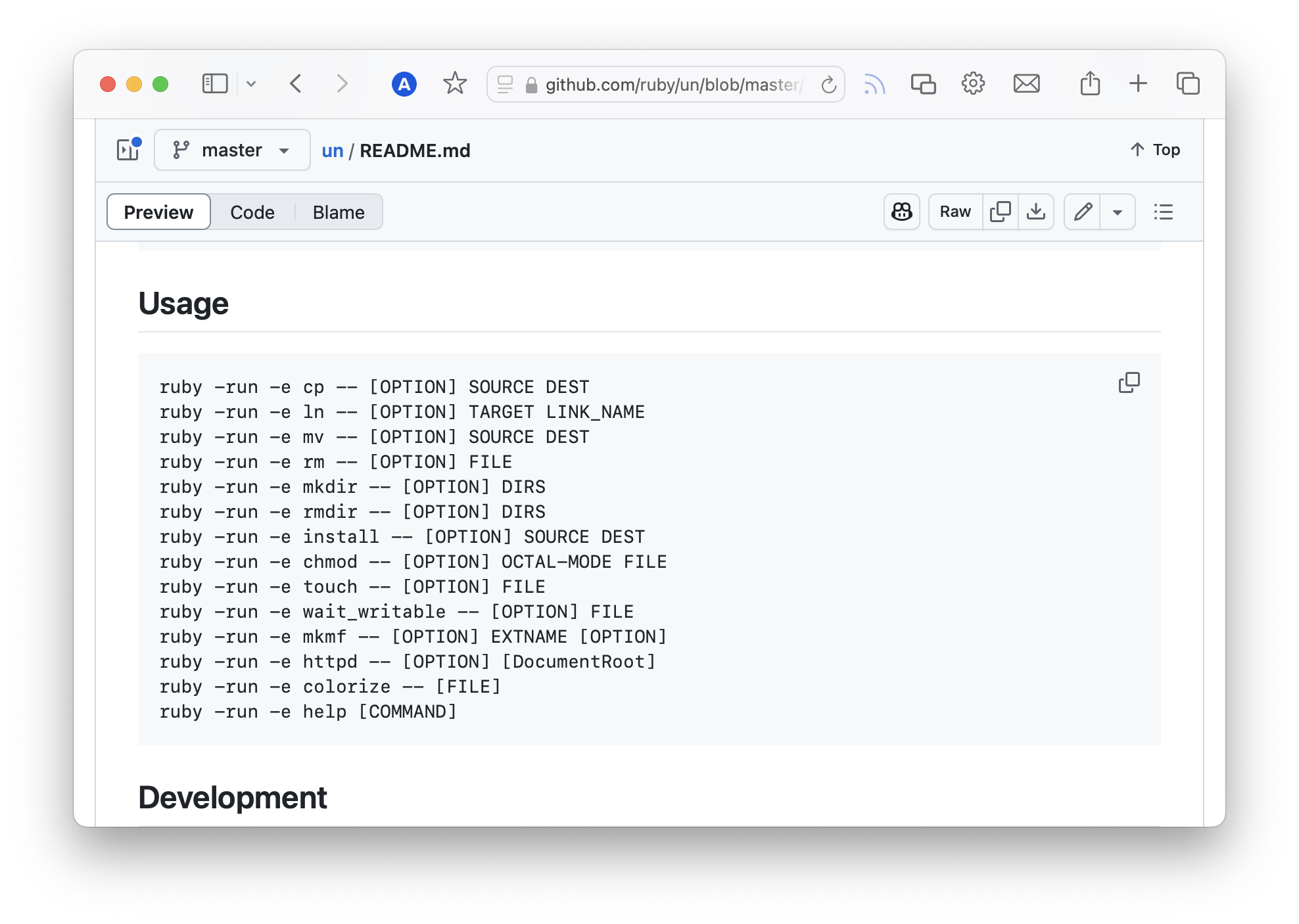Reload the current page
The height and width of the screenshot is (924, 1299).
point(829,84)
